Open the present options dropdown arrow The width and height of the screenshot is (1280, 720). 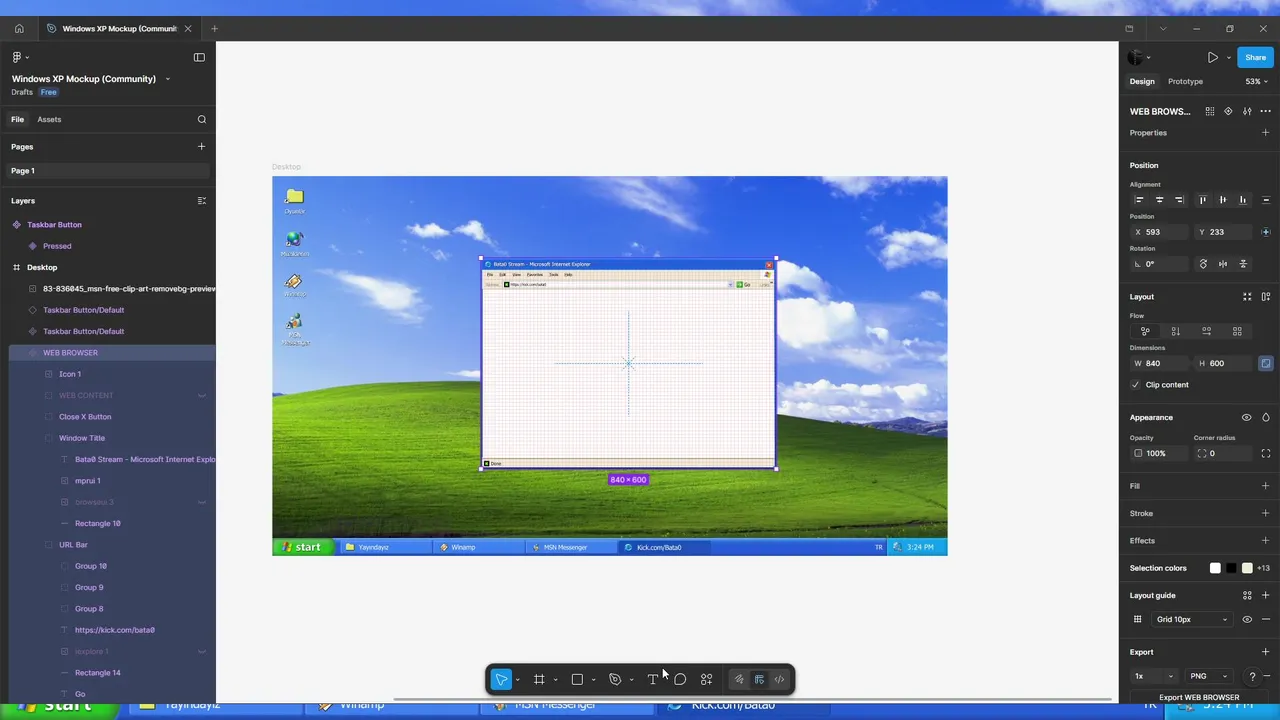[1228, 57]
